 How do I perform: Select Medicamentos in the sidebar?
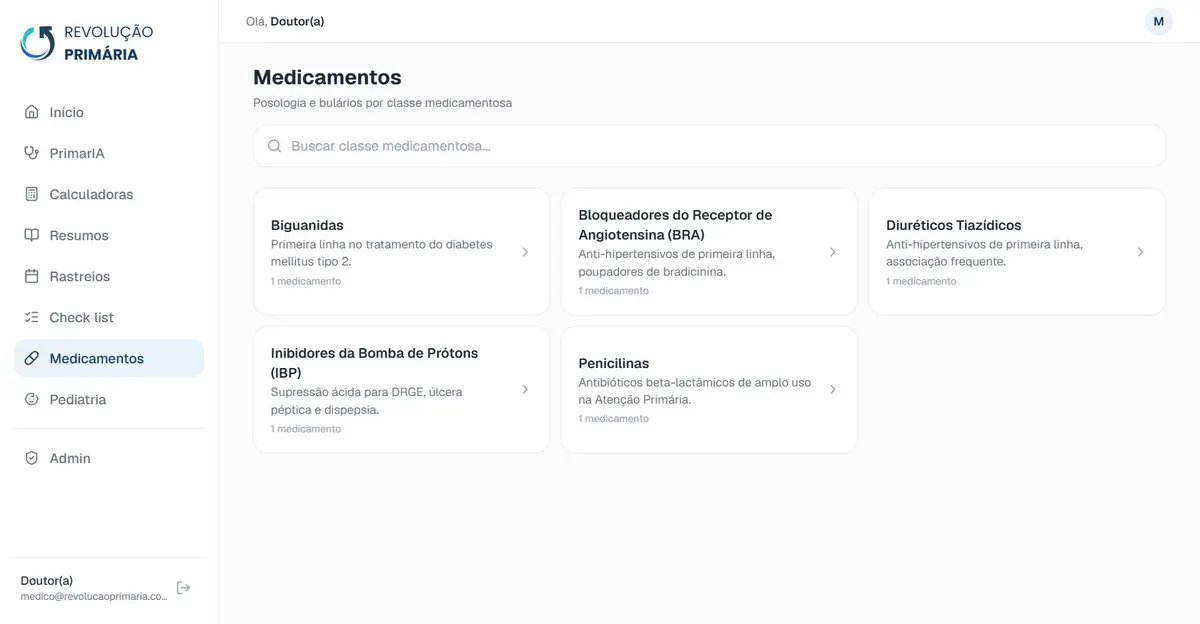pyautogui.click(x=109, y=358)
